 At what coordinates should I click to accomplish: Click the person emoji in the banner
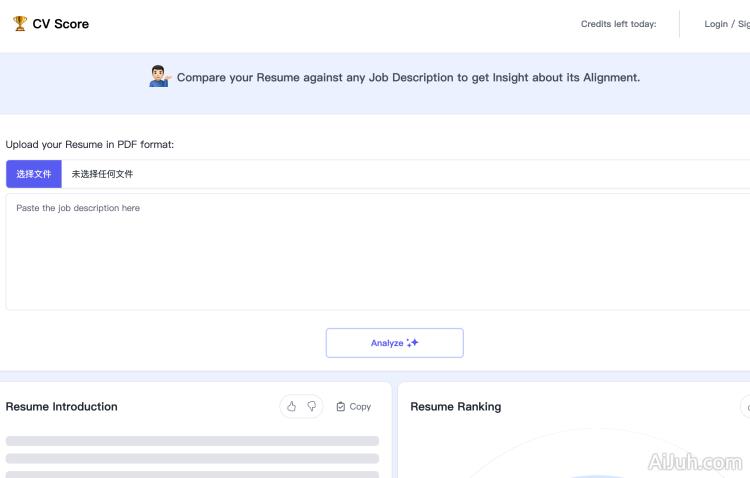(x=160, y=77)
